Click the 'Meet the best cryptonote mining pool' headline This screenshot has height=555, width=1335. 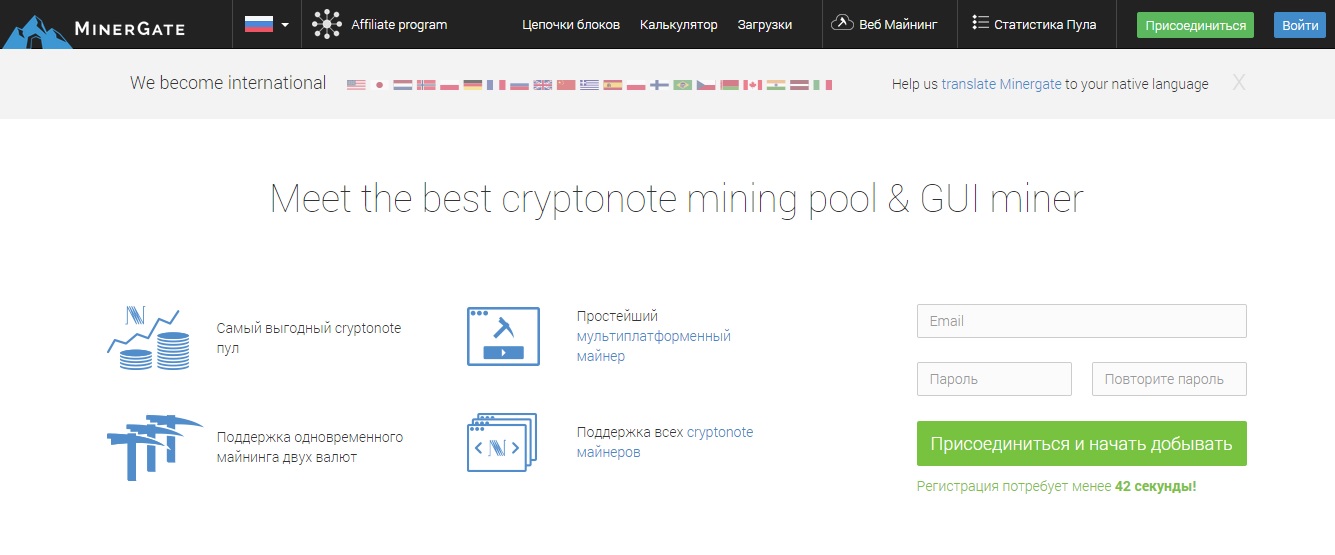coord(677,198)
